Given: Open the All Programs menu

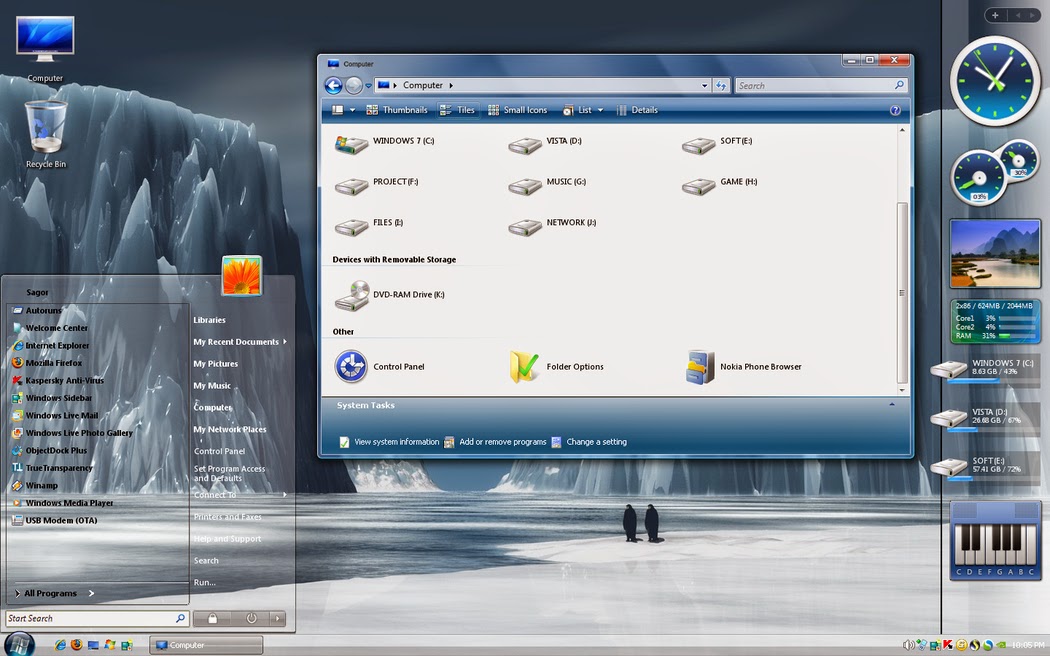Looking at the screenshot, I should coord(50,592).
